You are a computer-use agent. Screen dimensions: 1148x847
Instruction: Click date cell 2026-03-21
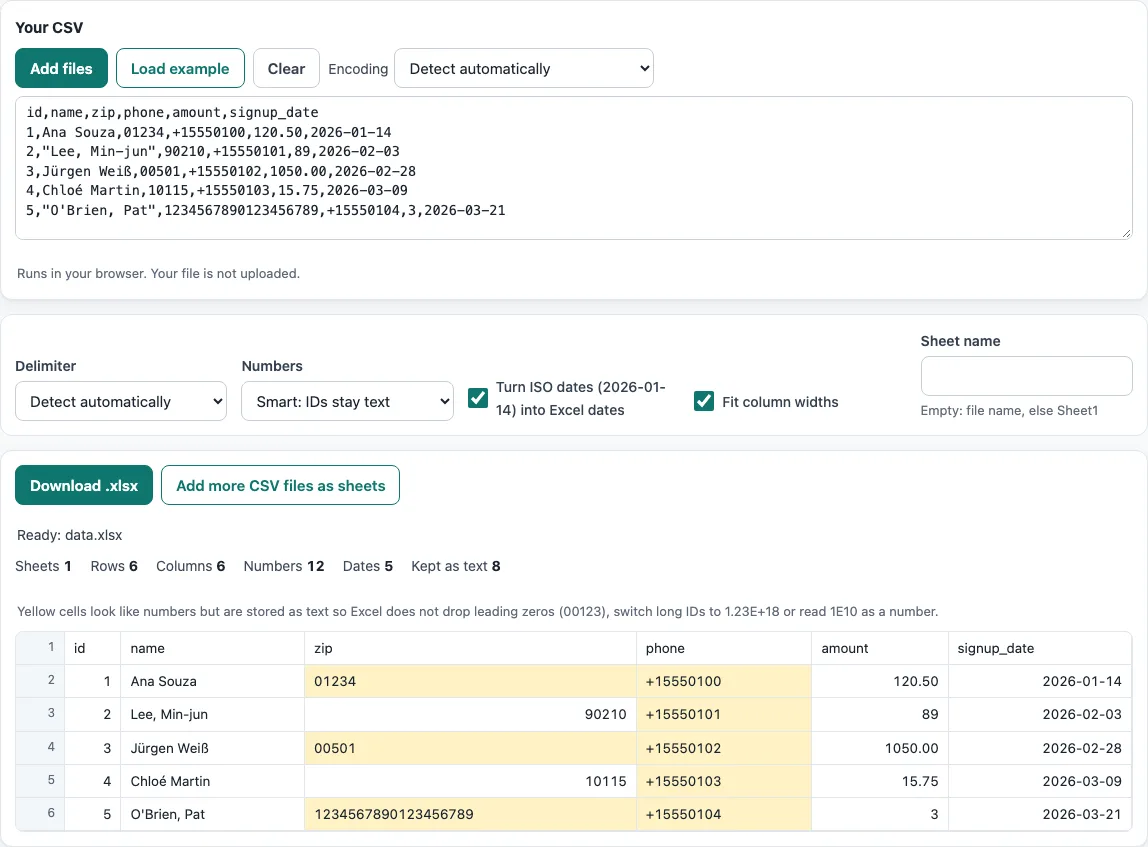pyautogui.click(x=1040, y=814)
